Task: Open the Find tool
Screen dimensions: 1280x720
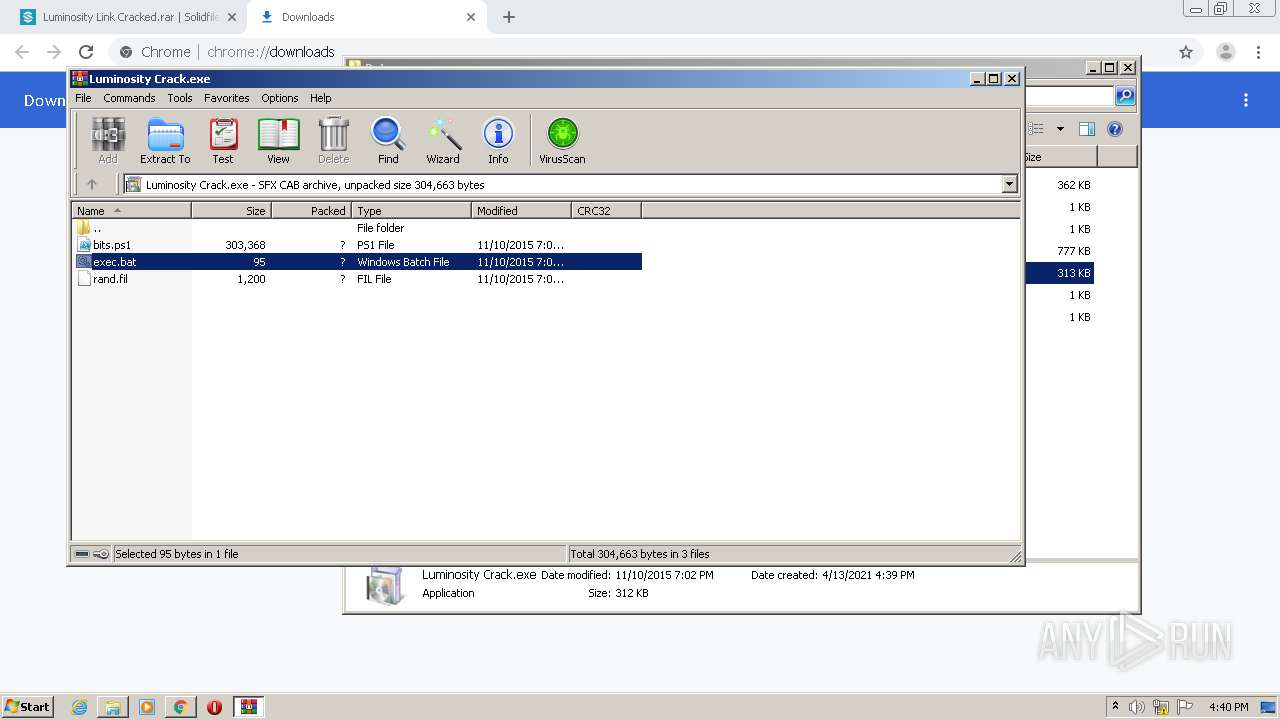Action: coord(388,140)
